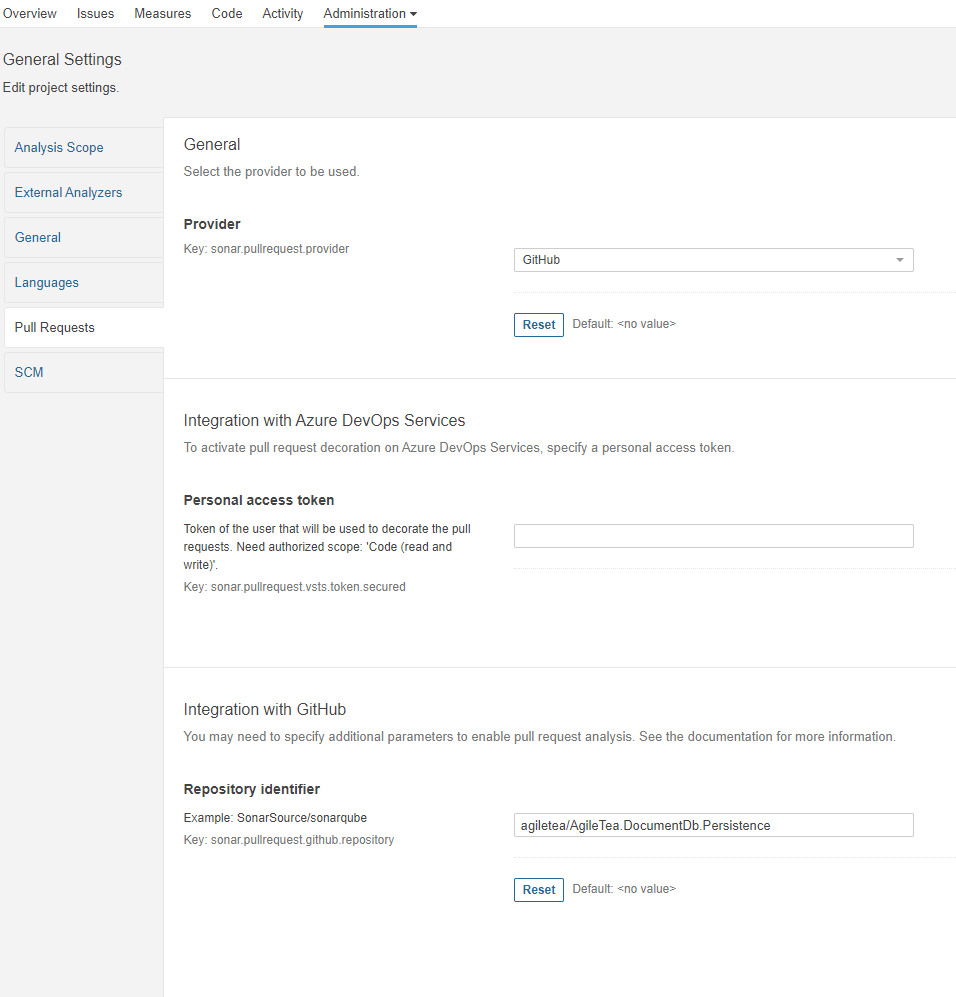Select Pull Requests settings category
The image size is (956, 997).
click(84, 327)
